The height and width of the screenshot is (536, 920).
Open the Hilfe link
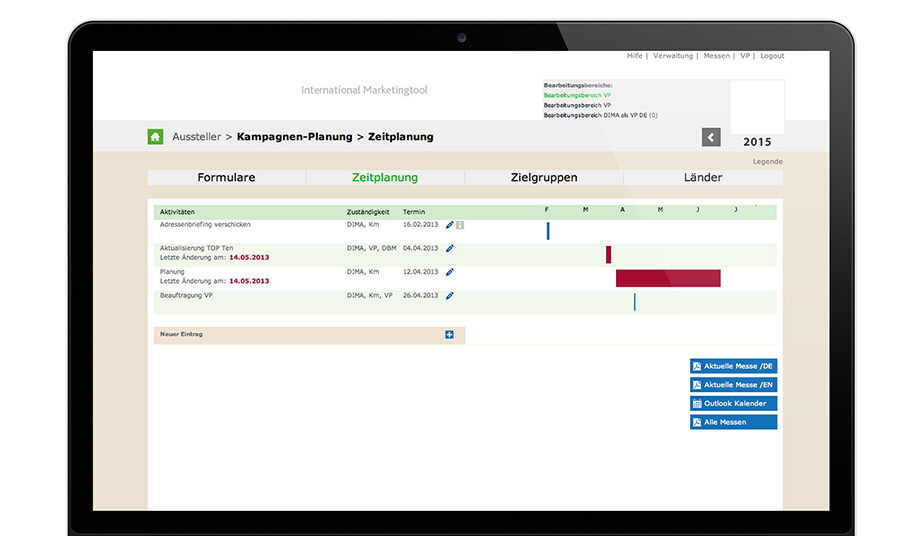[x=634, y=56]
